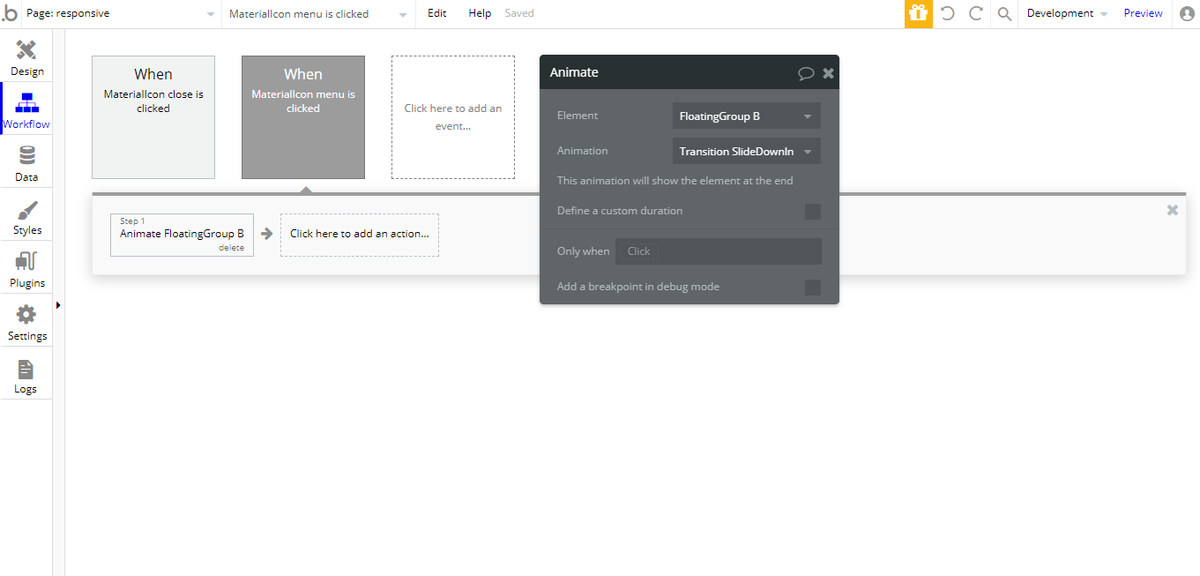Redo the last change
The width and height of the screenshot is (1200, 576).
pos(976,13)
